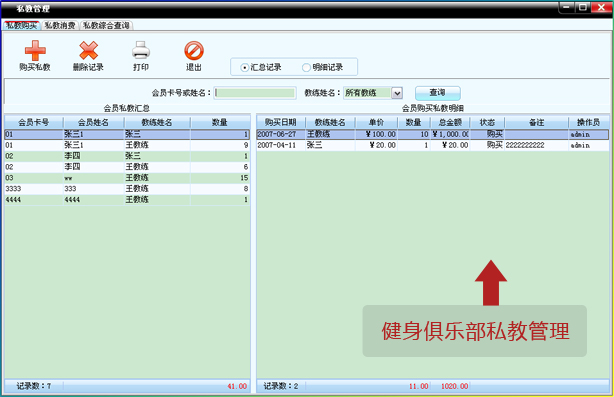Click the printer 打印 icon
The width and height of the screenshot is (614, 397).
point(141,51)
